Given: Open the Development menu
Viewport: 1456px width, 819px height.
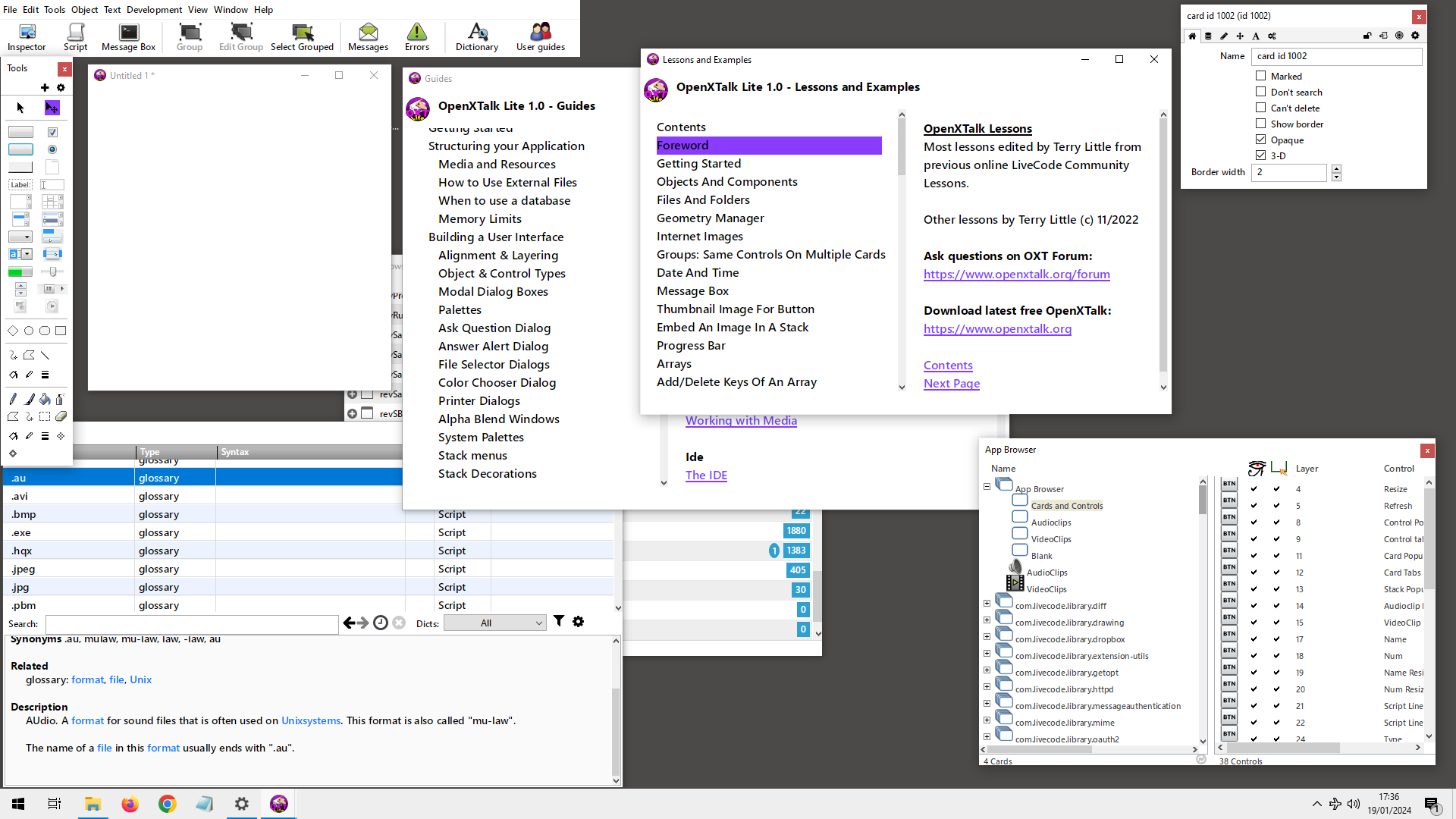Looking at the screenshot, I should coord(154,9).
